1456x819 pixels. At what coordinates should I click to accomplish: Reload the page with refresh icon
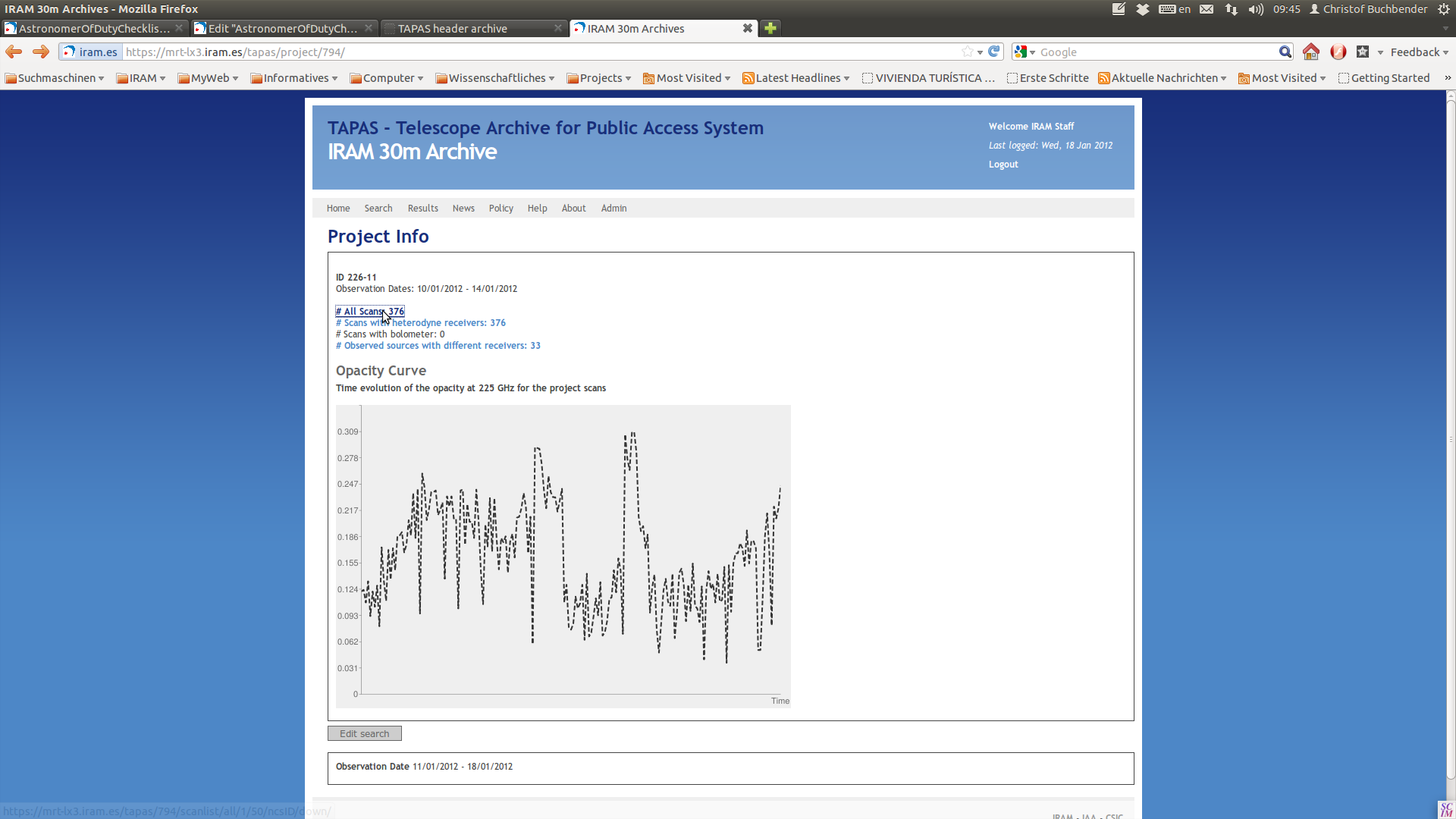point(994,52)
